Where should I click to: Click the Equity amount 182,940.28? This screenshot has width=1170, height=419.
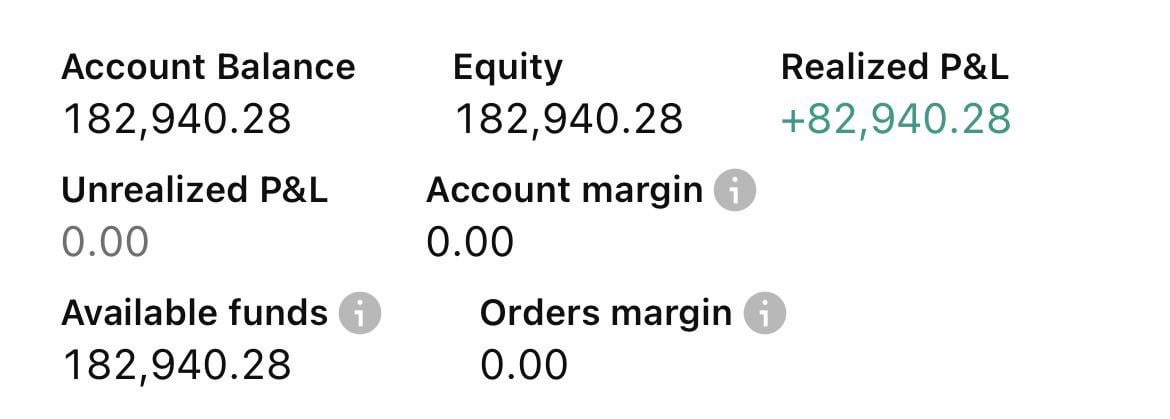[569, 119]
